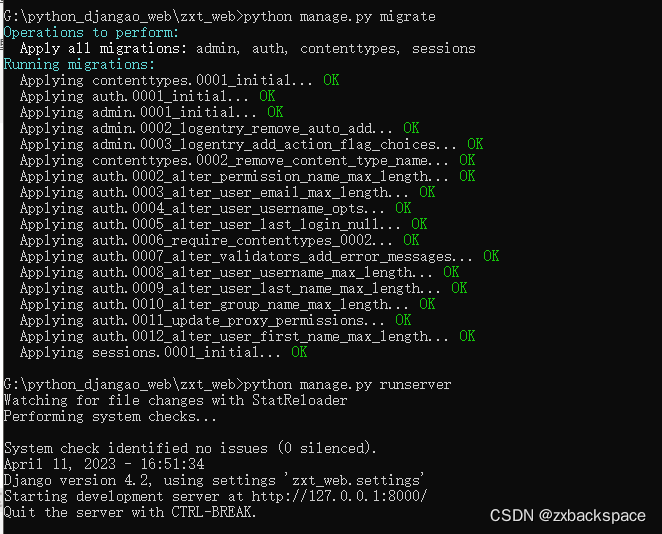
Task: Click the 'Performing system checks...' line
Action: pos(110,417)
